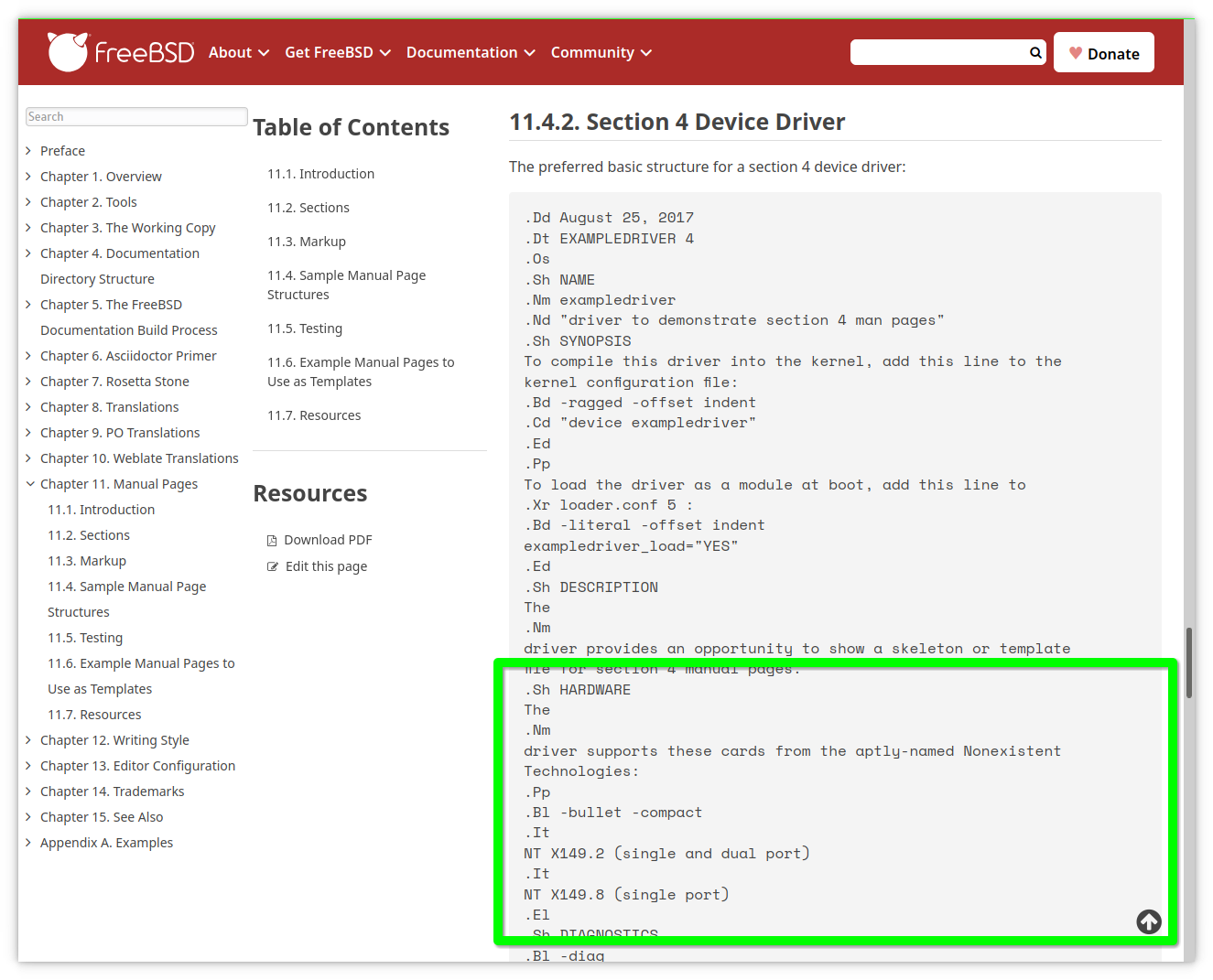Click the scroll-to-top arrow icon
The height and width of the screenshot is (980, 1213).
tap(1149, 921)
